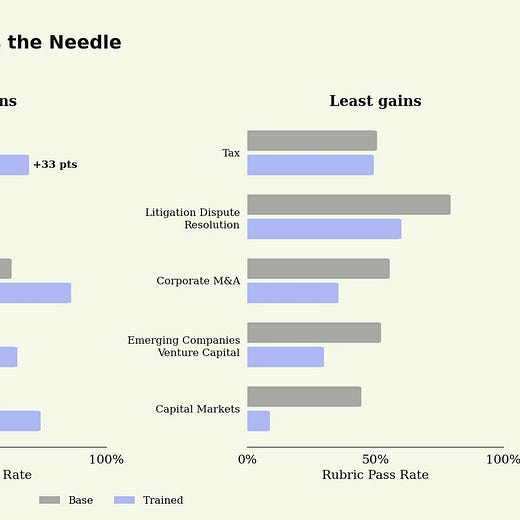Select the Tax base gray bar
The height and width of the screenshot is (520, 520).
click(312, 141)
